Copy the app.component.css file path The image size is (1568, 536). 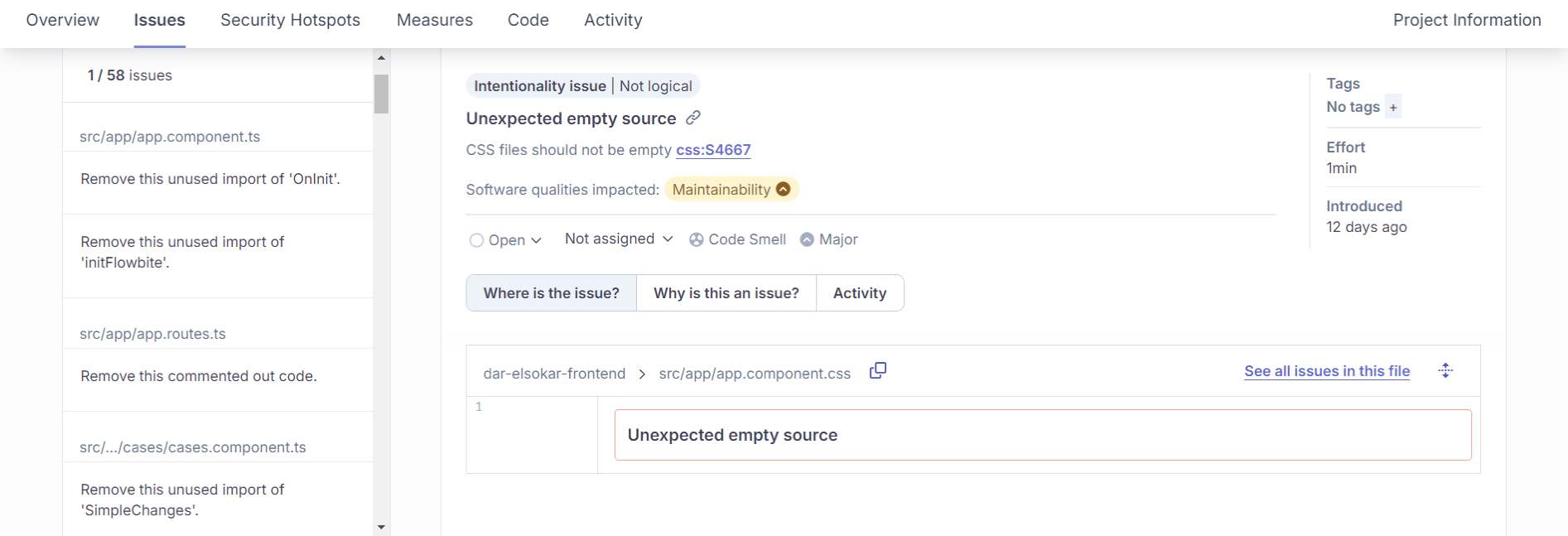878,370
